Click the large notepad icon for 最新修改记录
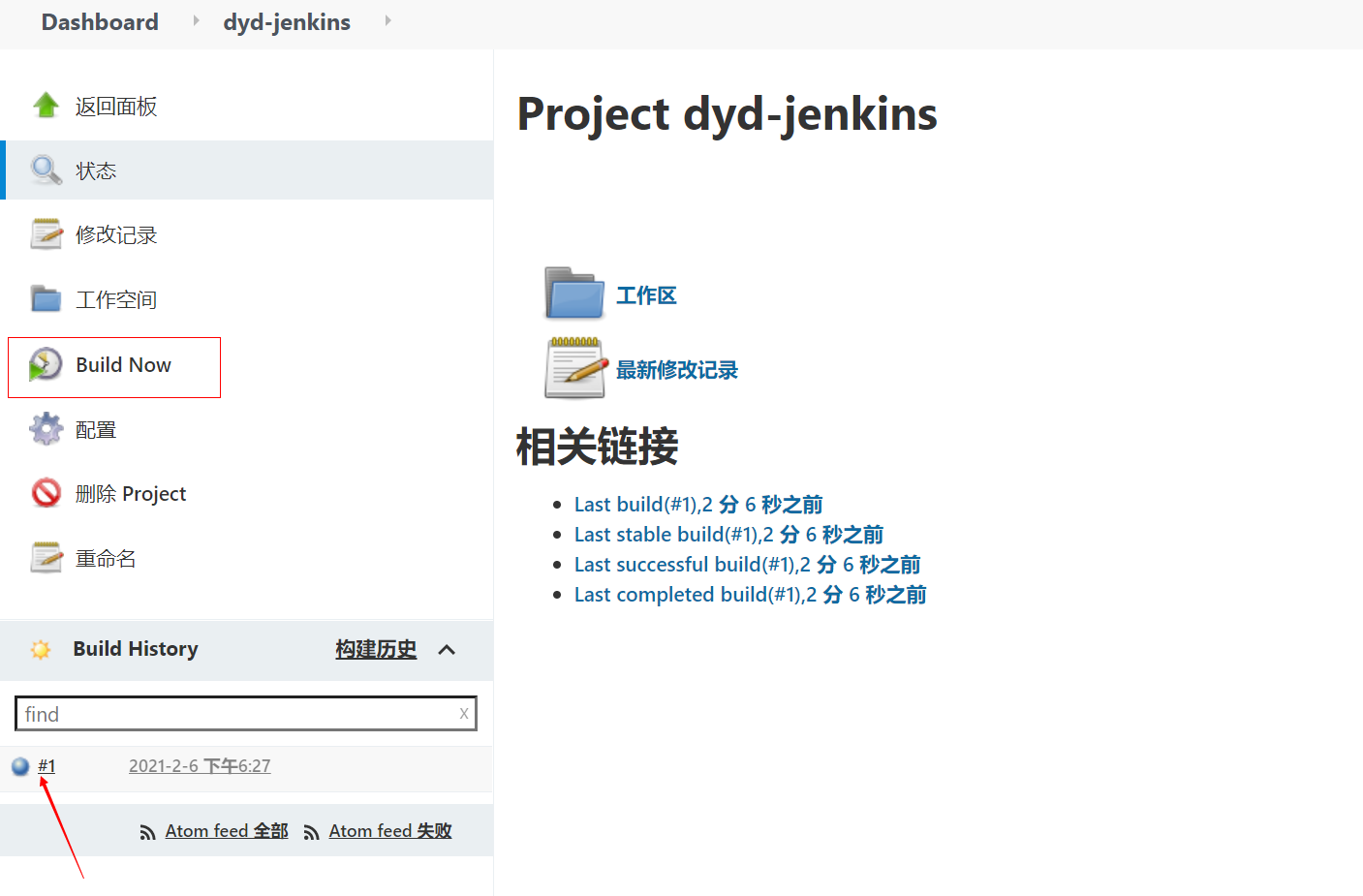The width and height of the screenshot is (1363, 896). (575, 367)
